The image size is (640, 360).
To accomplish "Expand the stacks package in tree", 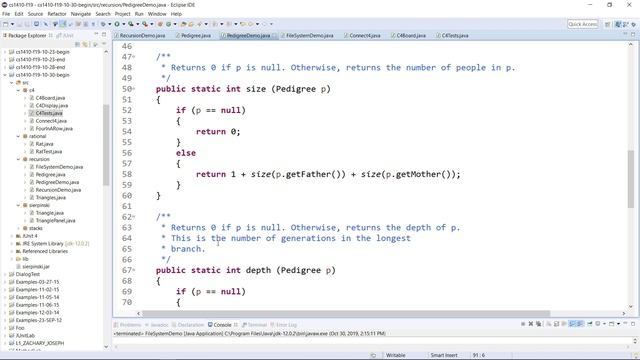I will [x=18, y=228].
